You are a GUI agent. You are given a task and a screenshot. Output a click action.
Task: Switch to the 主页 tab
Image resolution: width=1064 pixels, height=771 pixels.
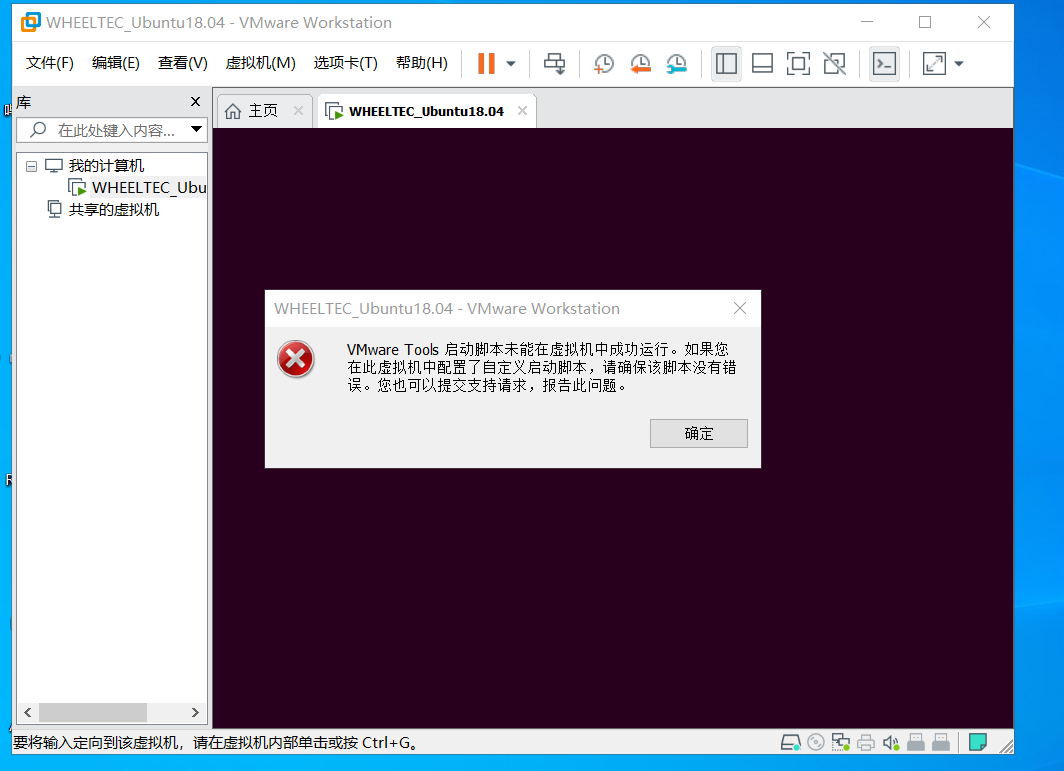pos(263,111)
